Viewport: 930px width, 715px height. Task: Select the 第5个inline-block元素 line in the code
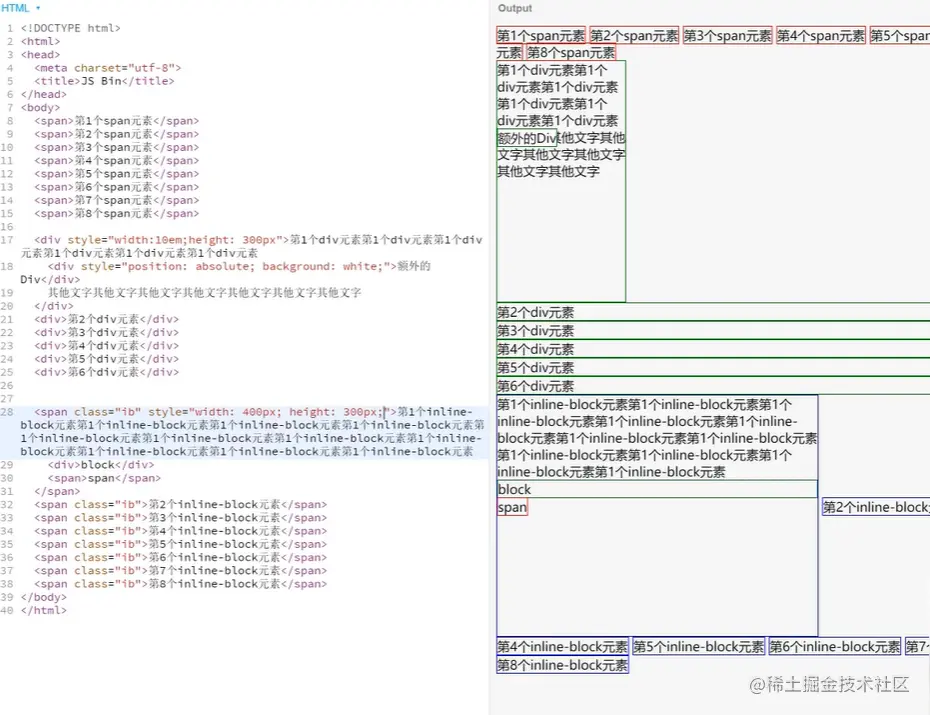pyautogui.click(x=181, y=544)
